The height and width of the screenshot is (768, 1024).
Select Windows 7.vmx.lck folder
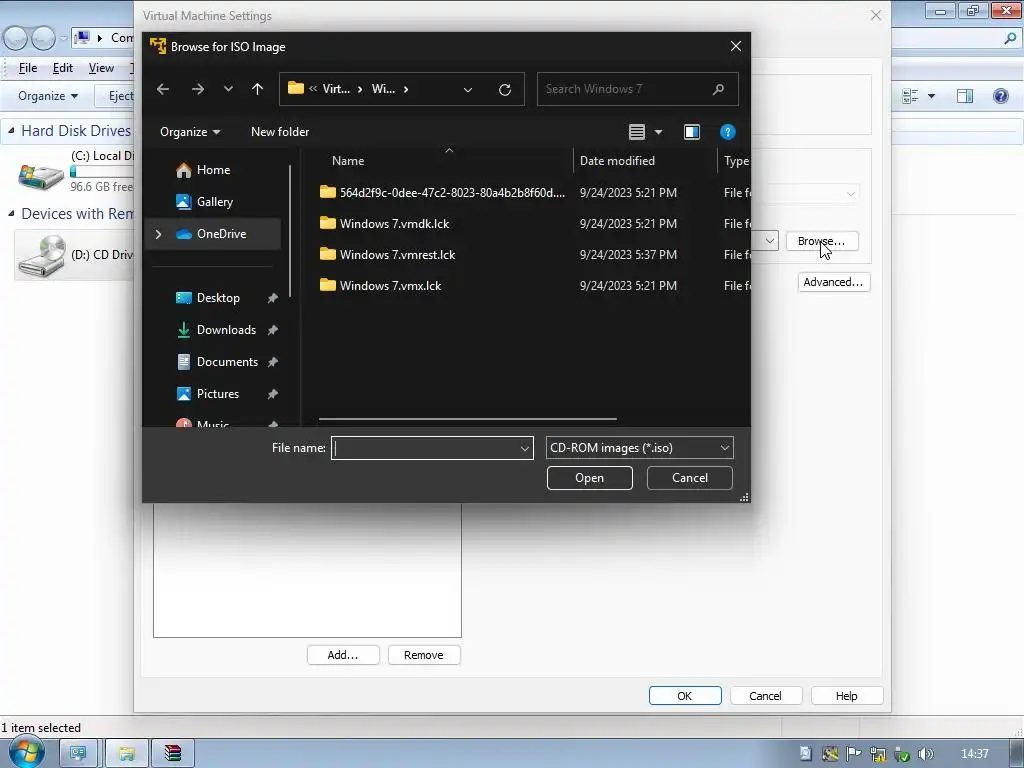tap(391, 286)
